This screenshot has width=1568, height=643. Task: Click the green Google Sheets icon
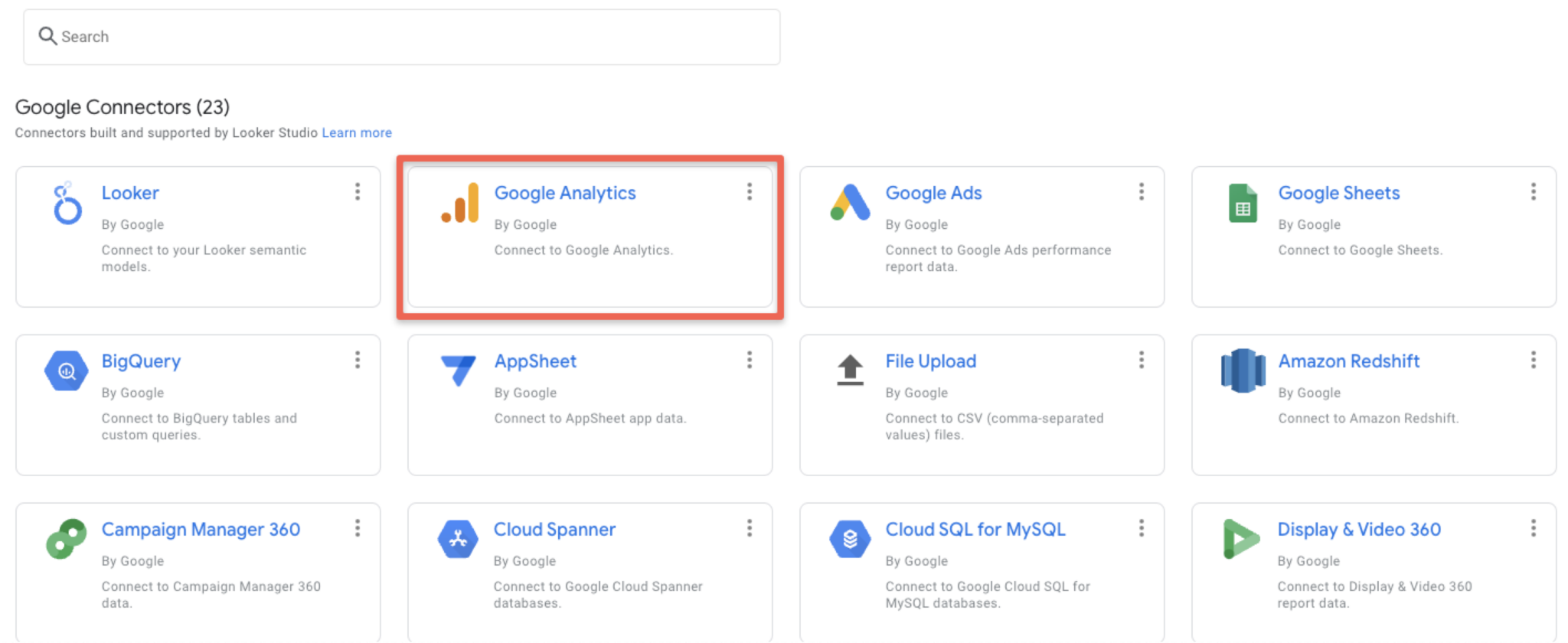pos(1243,204)
